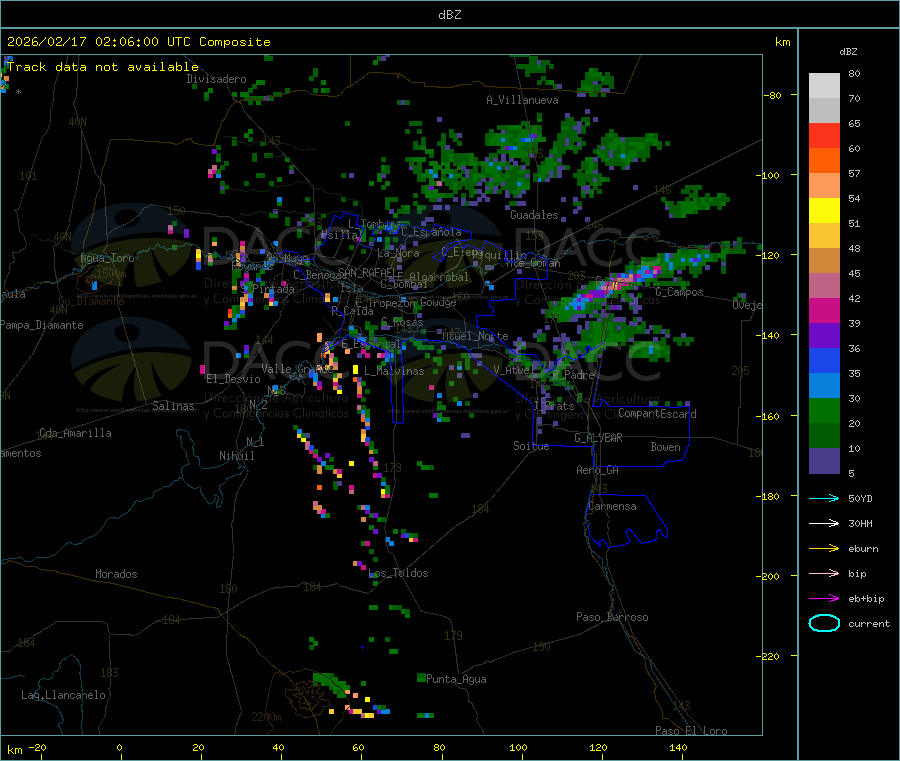Screen dimensions: 900x761
Task: Click the Agua_Toro map label
Action: tap(107, 258)
